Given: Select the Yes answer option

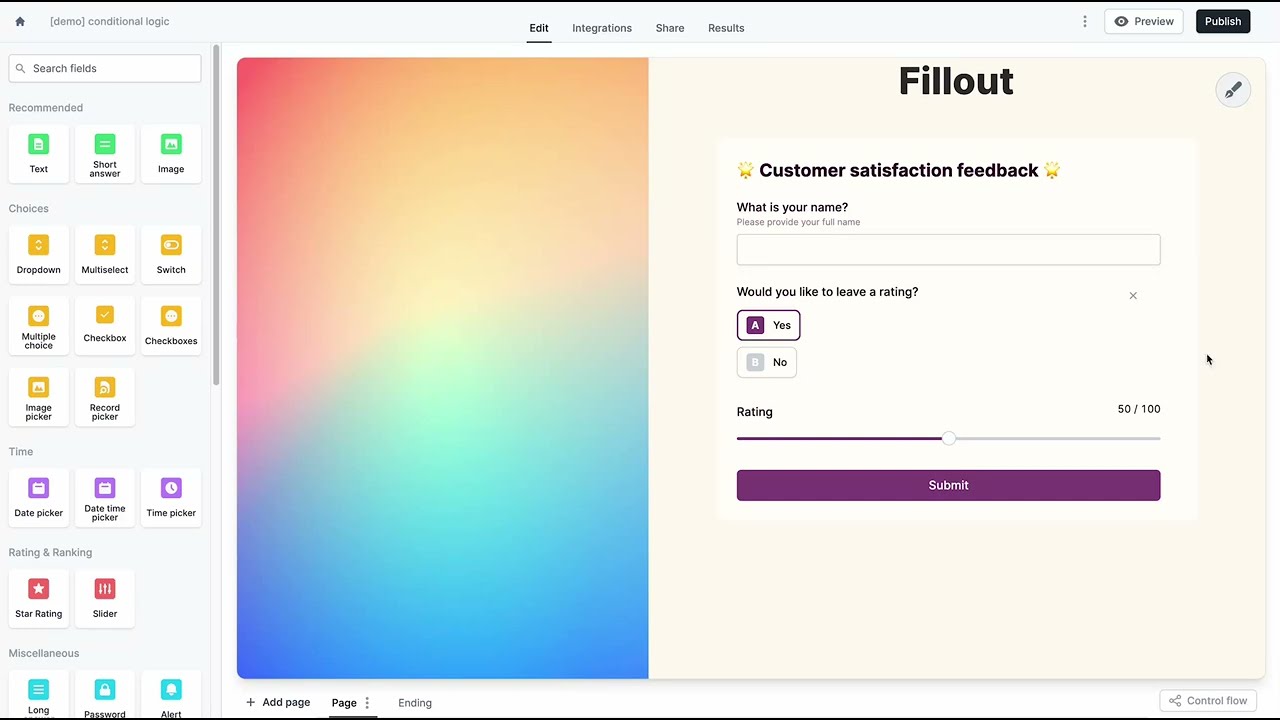Looking at the screenshot, I should click(x=768, y=325).
